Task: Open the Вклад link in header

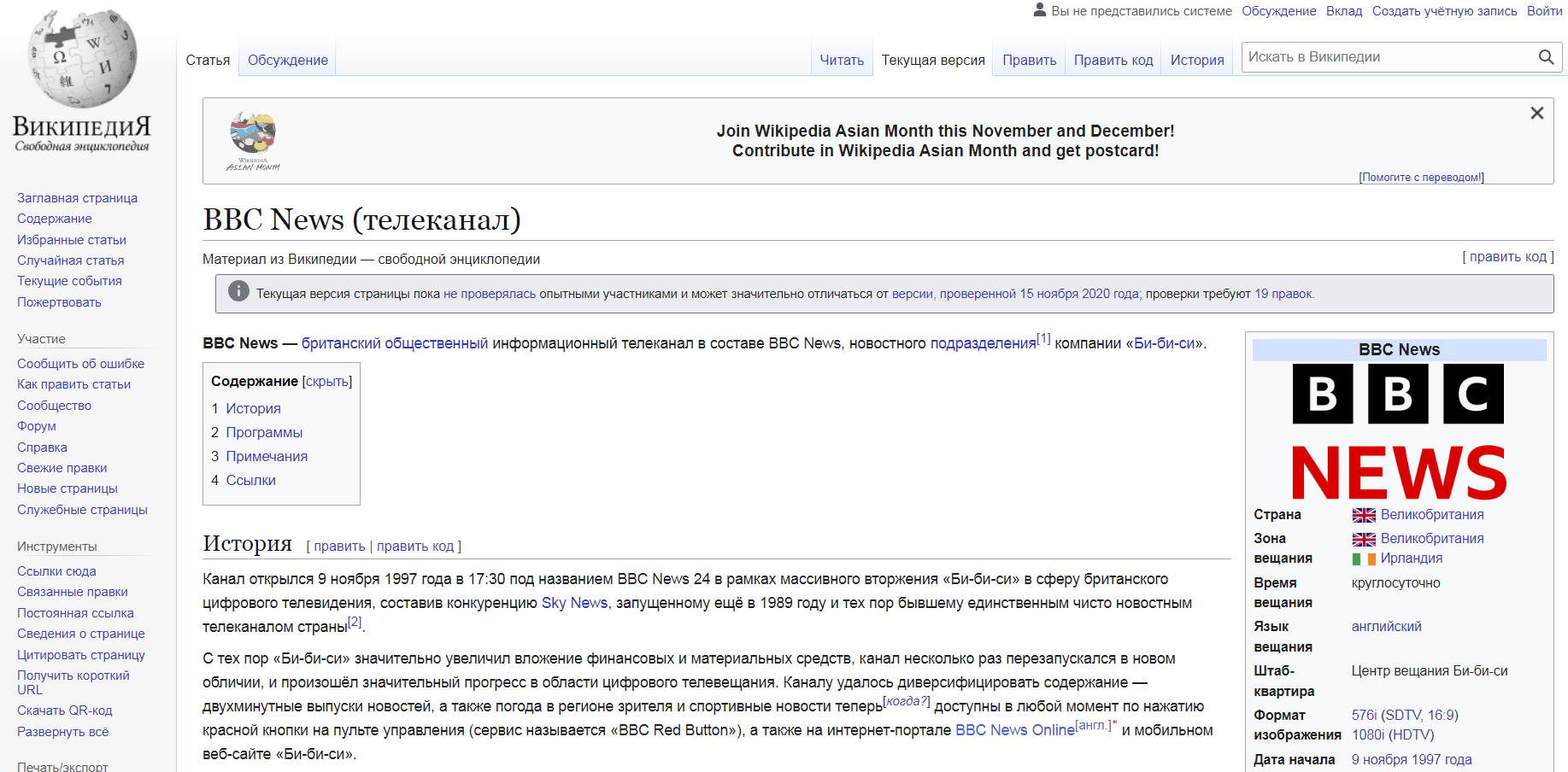Action: pos(1344,11)
